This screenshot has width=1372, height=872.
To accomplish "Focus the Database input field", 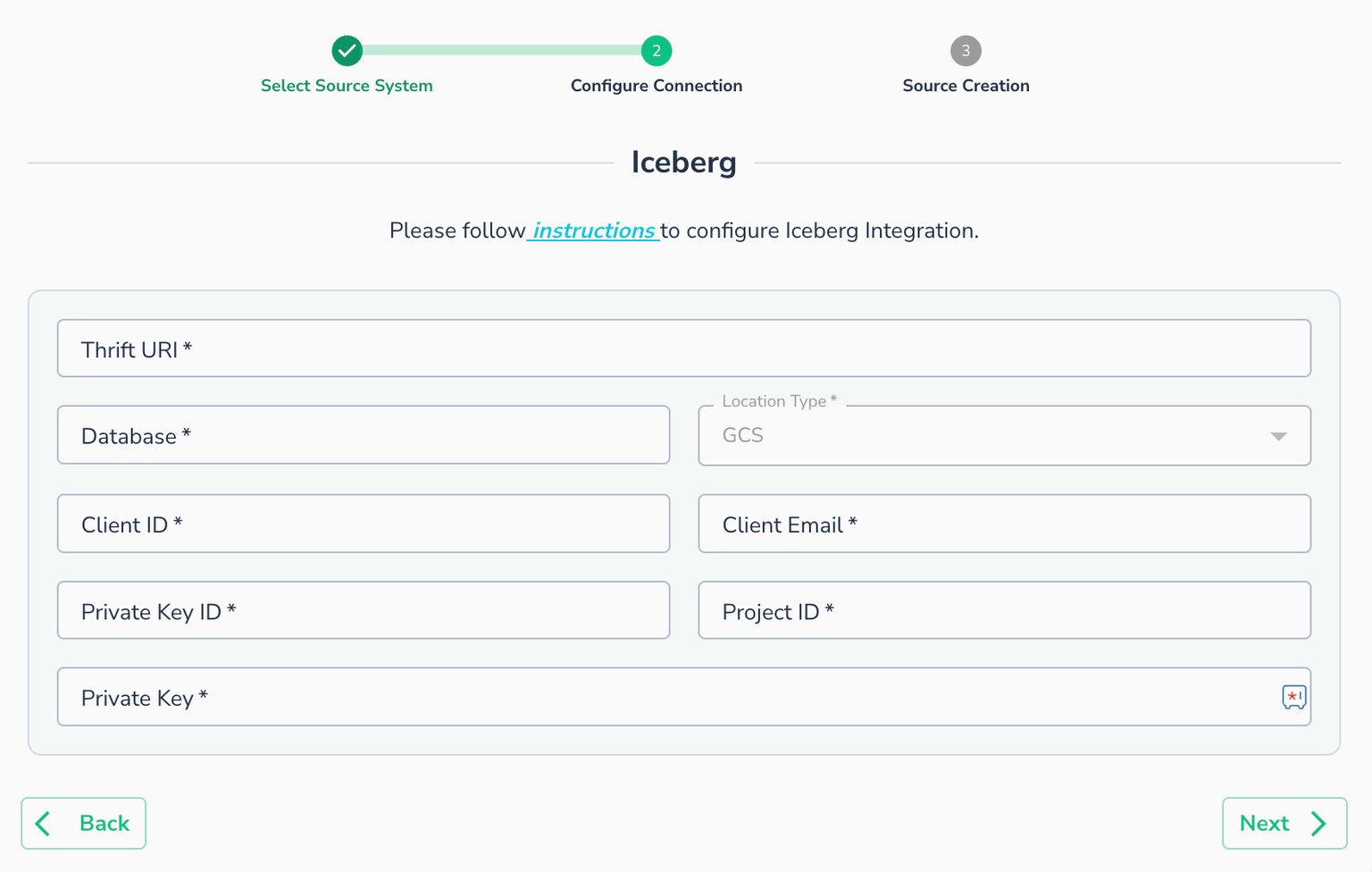I will click(364, 435).
